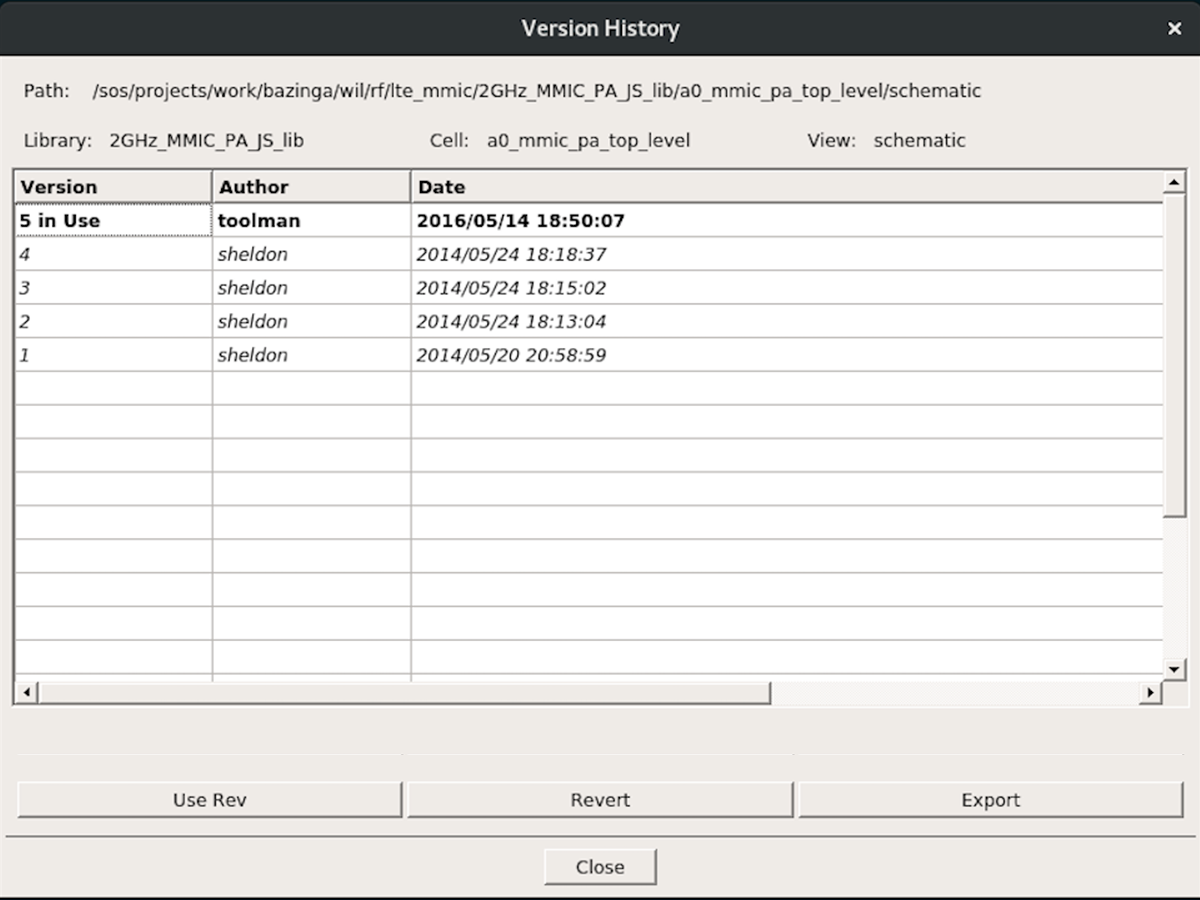This screenshot has height=900, width=1200.
Task: Select version 2 by sheldon
Action: click(112, 321)
